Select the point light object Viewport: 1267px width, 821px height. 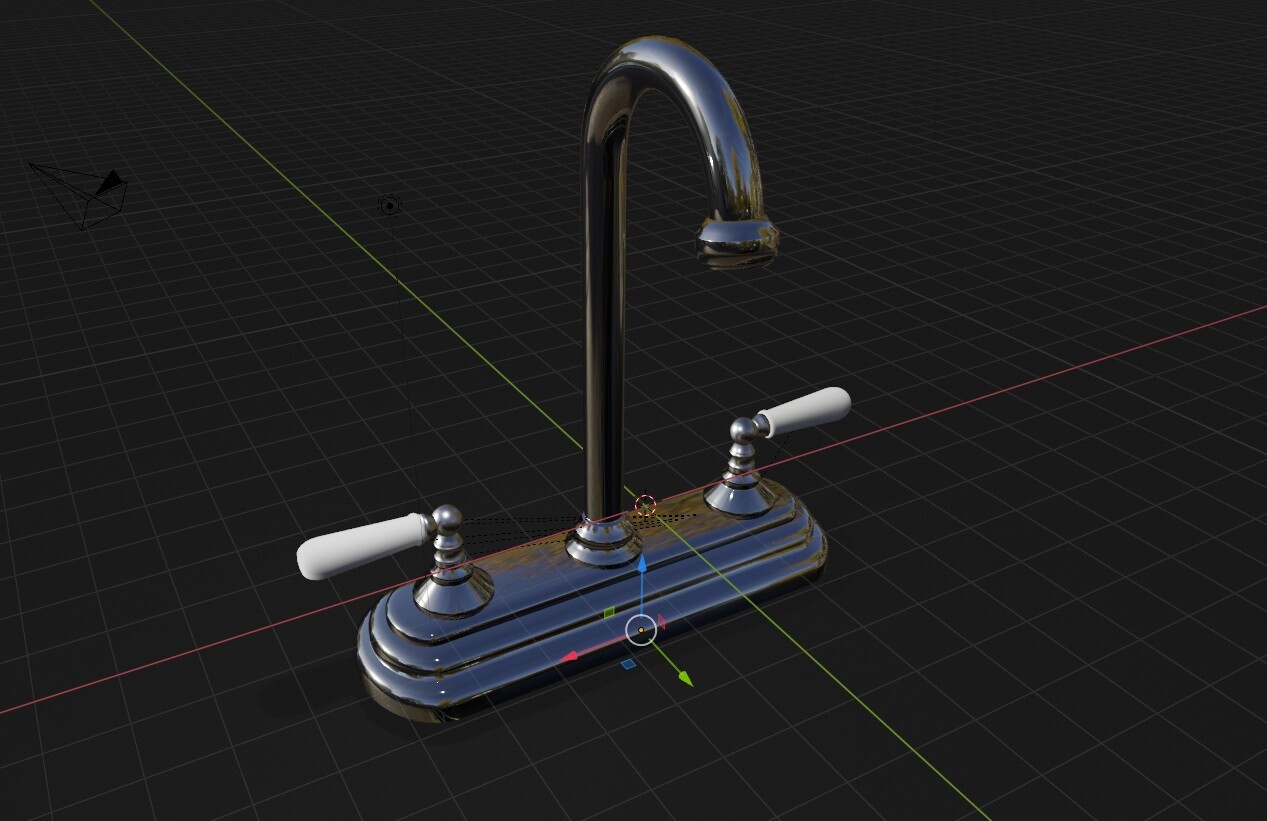(388, 206)
